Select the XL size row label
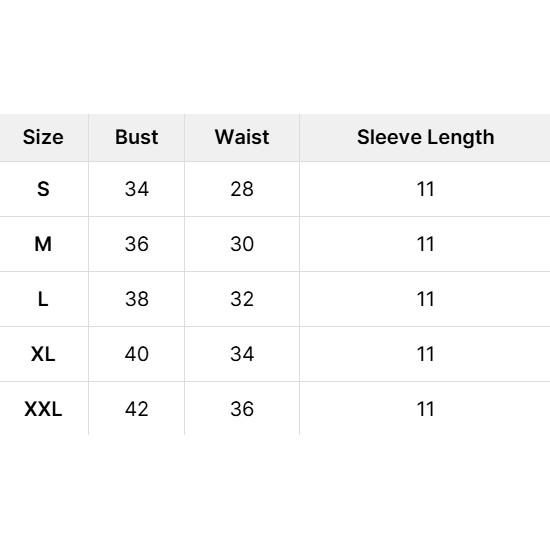Image resolution: width=550 pixels, height=550 pixels. click(x=43, y=354)
